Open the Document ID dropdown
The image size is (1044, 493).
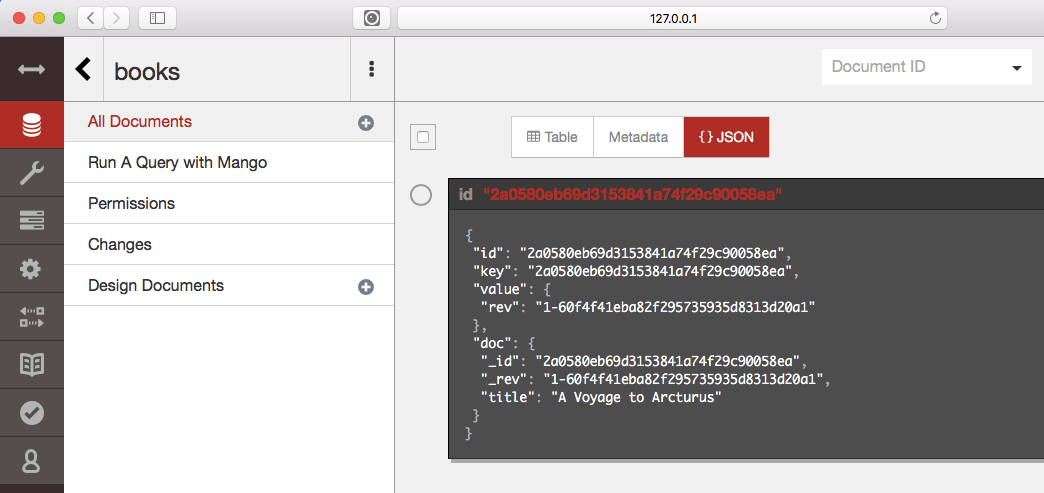coord(926,68)
